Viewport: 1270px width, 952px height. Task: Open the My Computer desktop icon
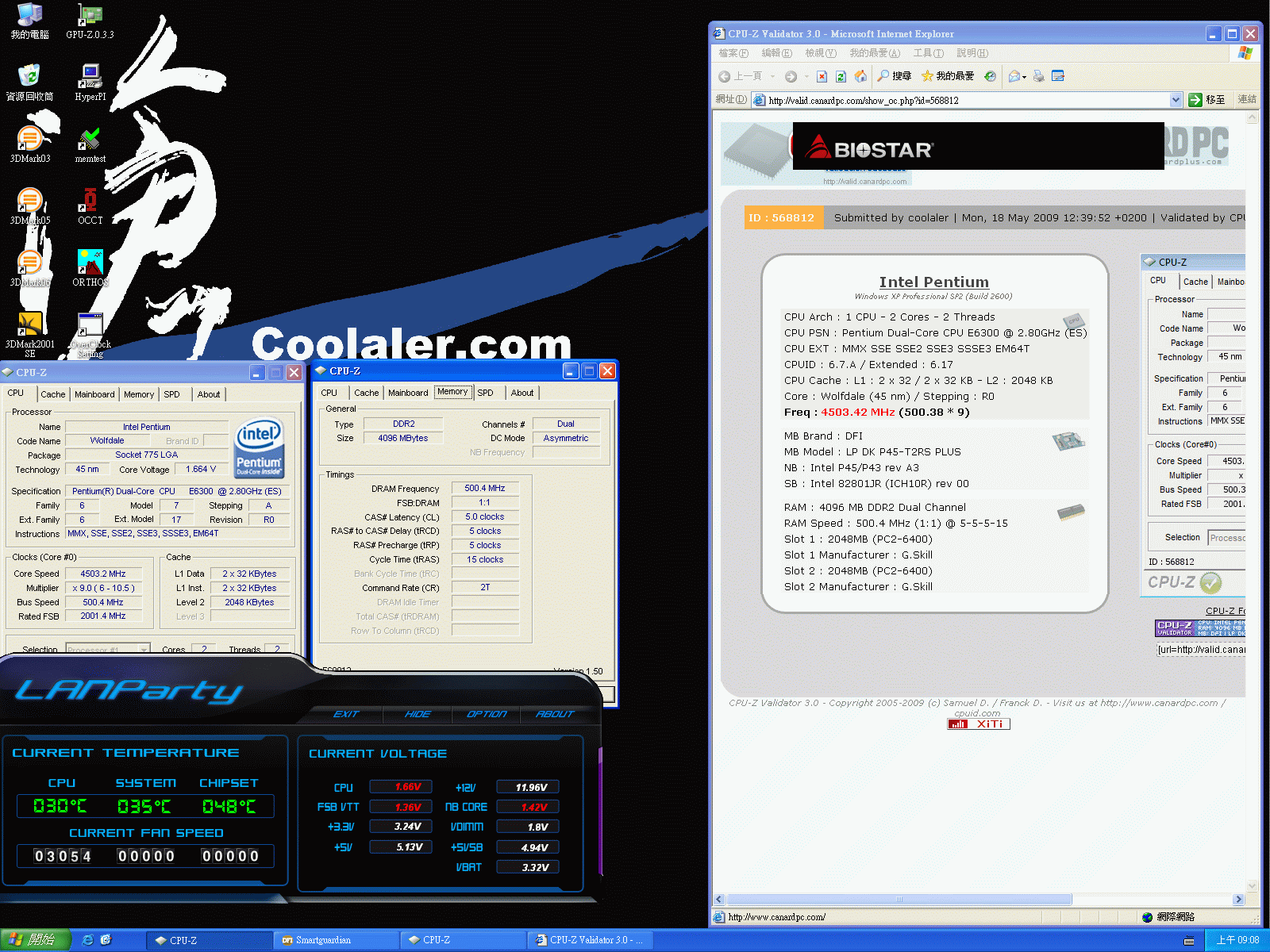(29, 21)
